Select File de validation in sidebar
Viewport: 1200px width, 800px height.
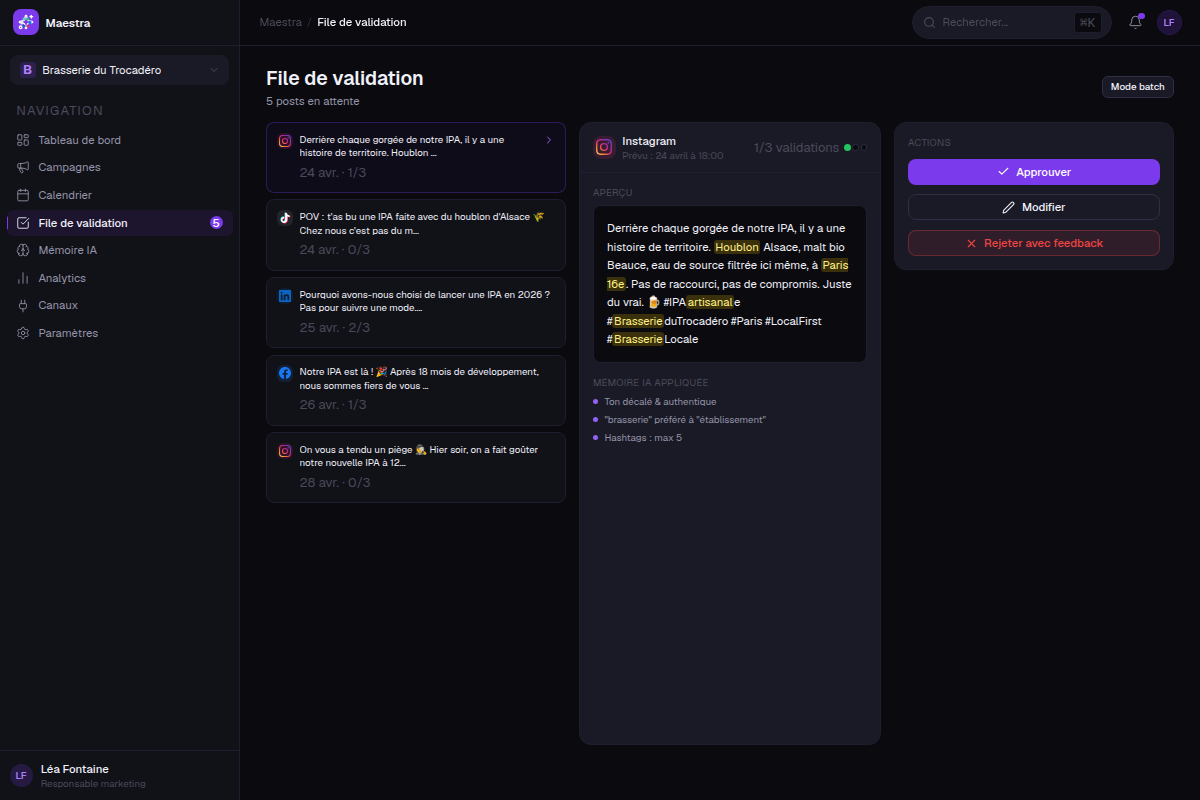pos(120,223)
